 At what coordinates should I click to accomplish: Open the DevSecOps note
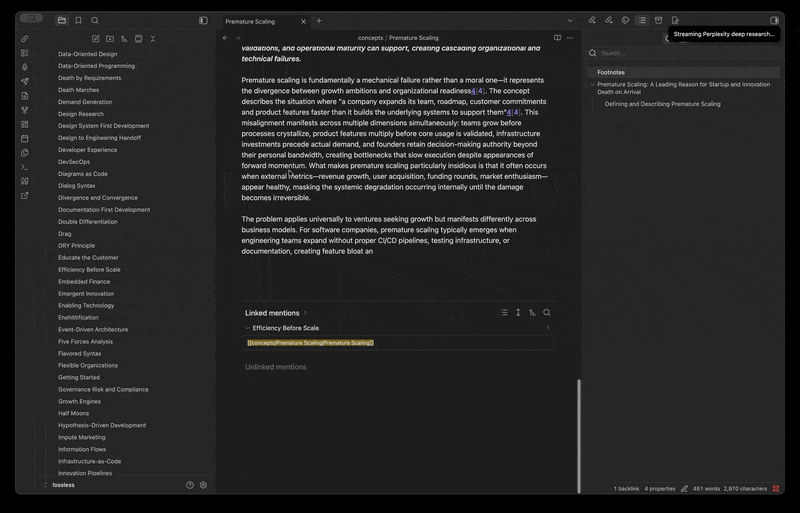click(74, 162)
